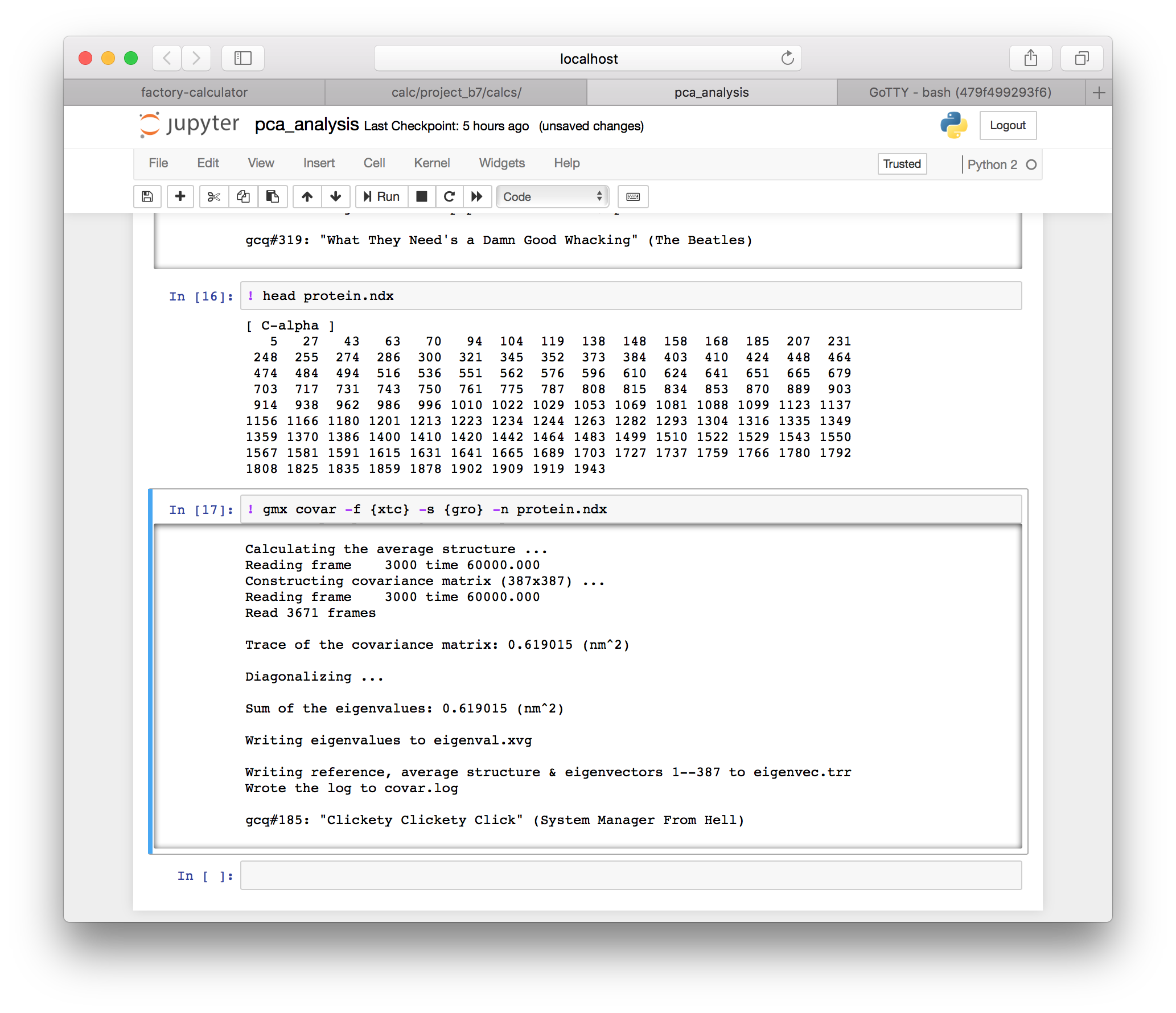Click 'Writing eigenvalues to eigenval.xvg' line
Screen dimensions: 1176x1013
(389, 740)
